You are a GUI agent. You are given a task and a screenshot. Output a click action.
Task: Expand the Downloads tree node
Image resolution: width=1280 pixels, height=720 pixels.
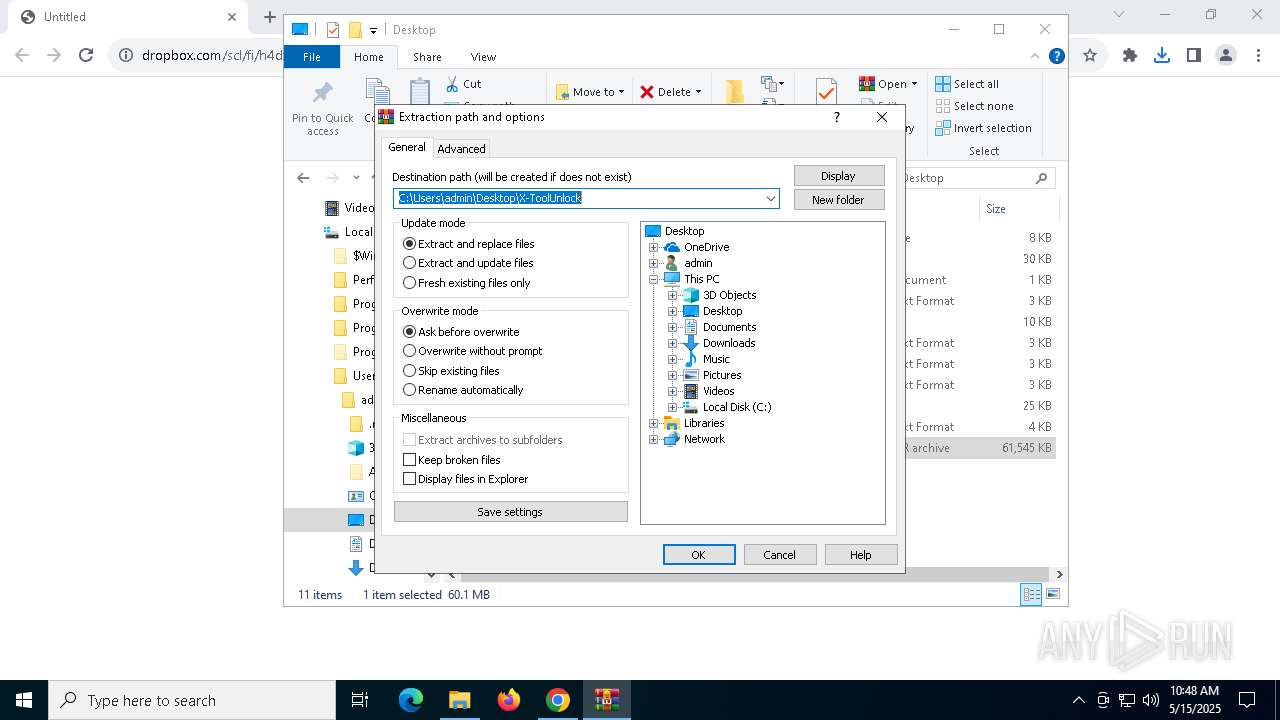pyautogui.click(x=673, y=343)
